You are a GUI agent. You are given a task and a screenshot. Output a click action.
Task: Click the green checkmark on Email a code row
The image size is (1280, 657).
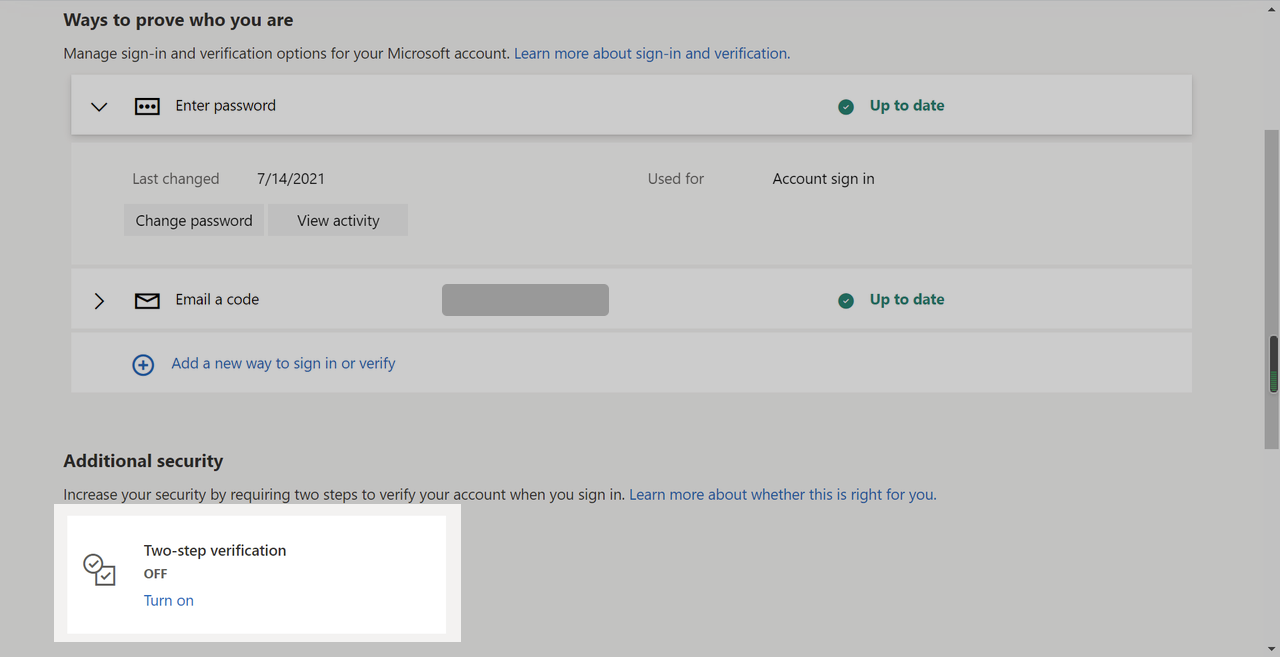[846, 300]
